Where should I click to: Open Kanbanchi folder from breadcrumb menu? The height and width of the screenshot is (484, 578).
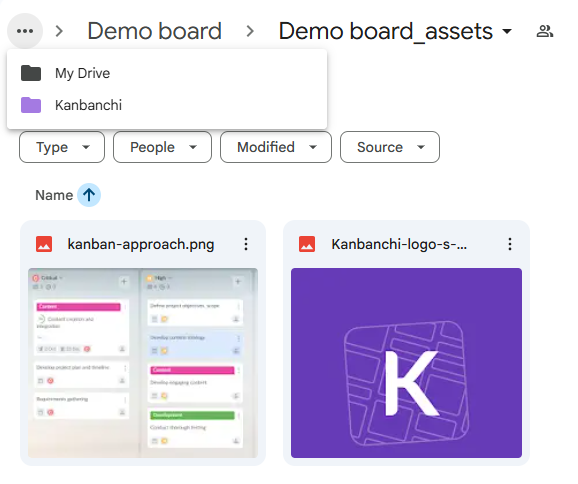point(167,105)
